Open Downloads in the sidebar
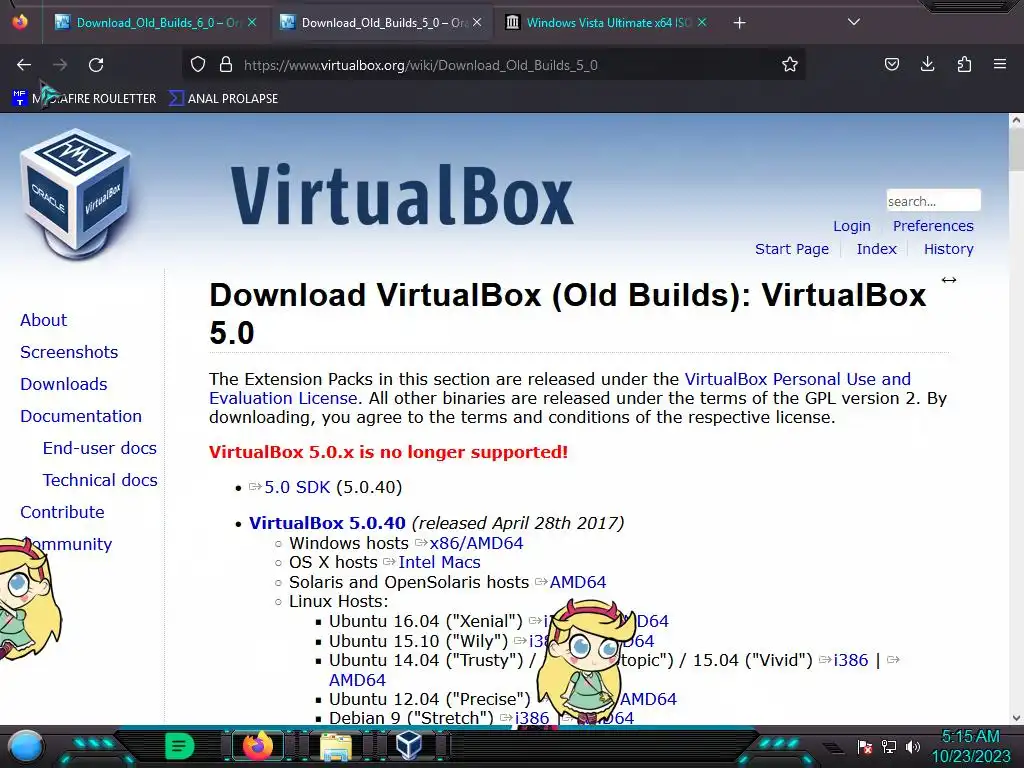Image resolution: width=1024 pixels, height=768 pixels. (x=63, y=385)
